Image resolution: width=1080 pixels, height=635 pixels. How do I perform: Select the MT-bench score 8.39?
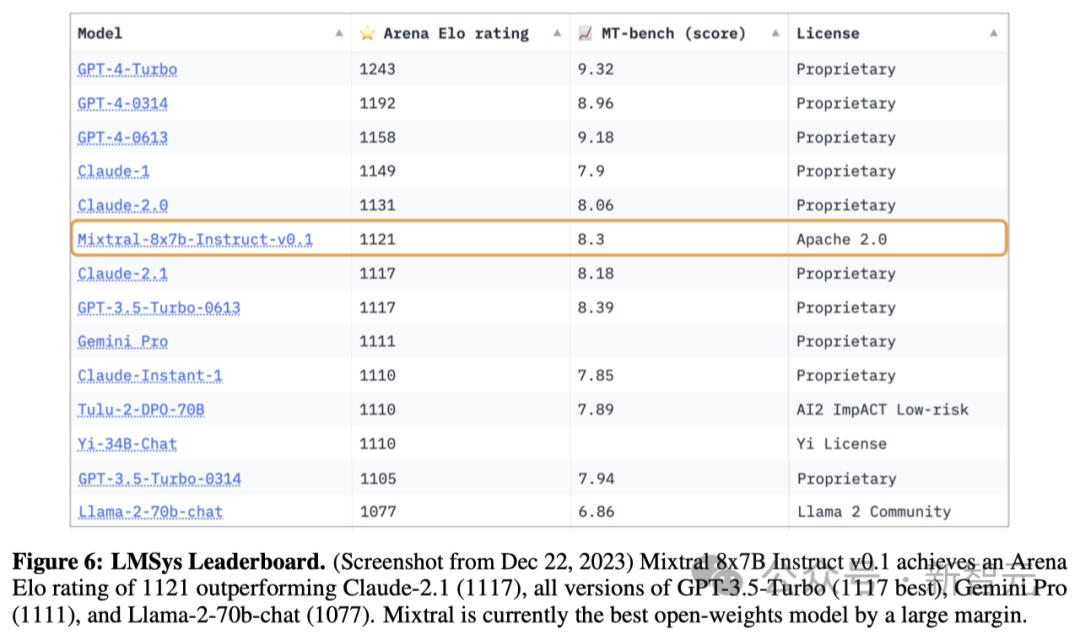[x=596, y=307]
